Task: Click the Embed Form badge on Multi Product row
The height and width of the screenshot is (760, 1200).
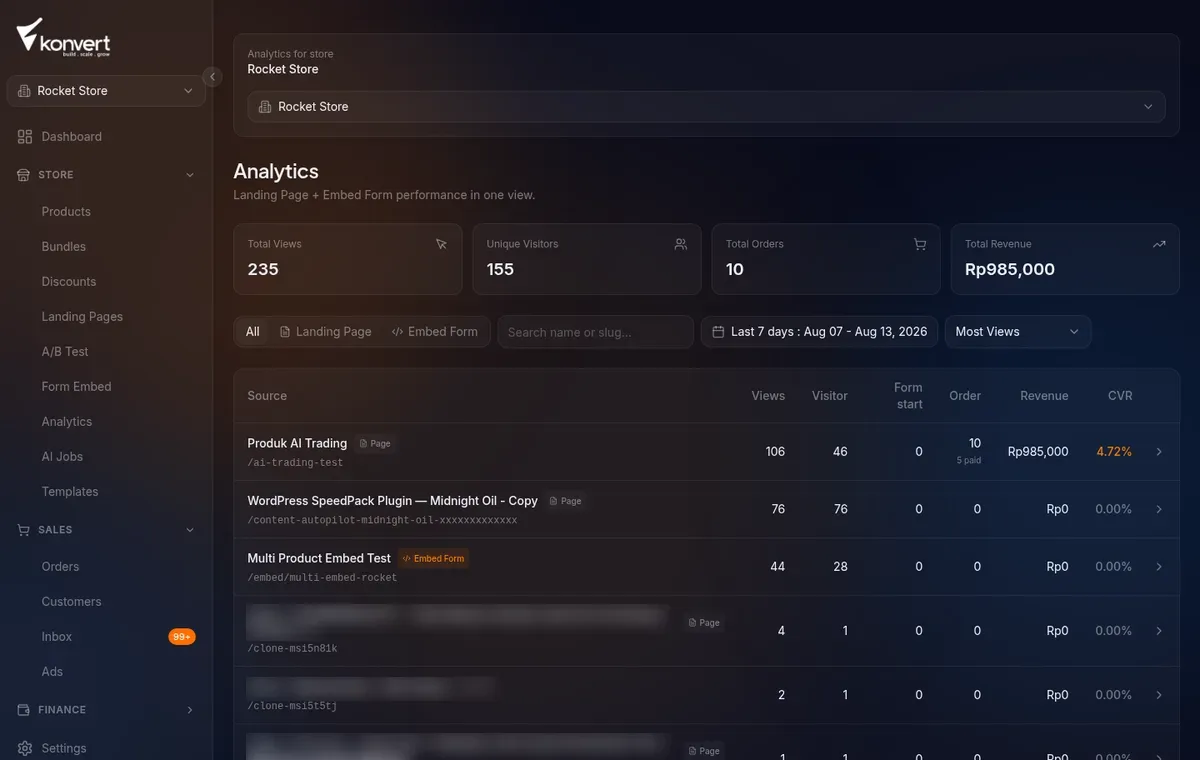Action: [x=433, y=559]
